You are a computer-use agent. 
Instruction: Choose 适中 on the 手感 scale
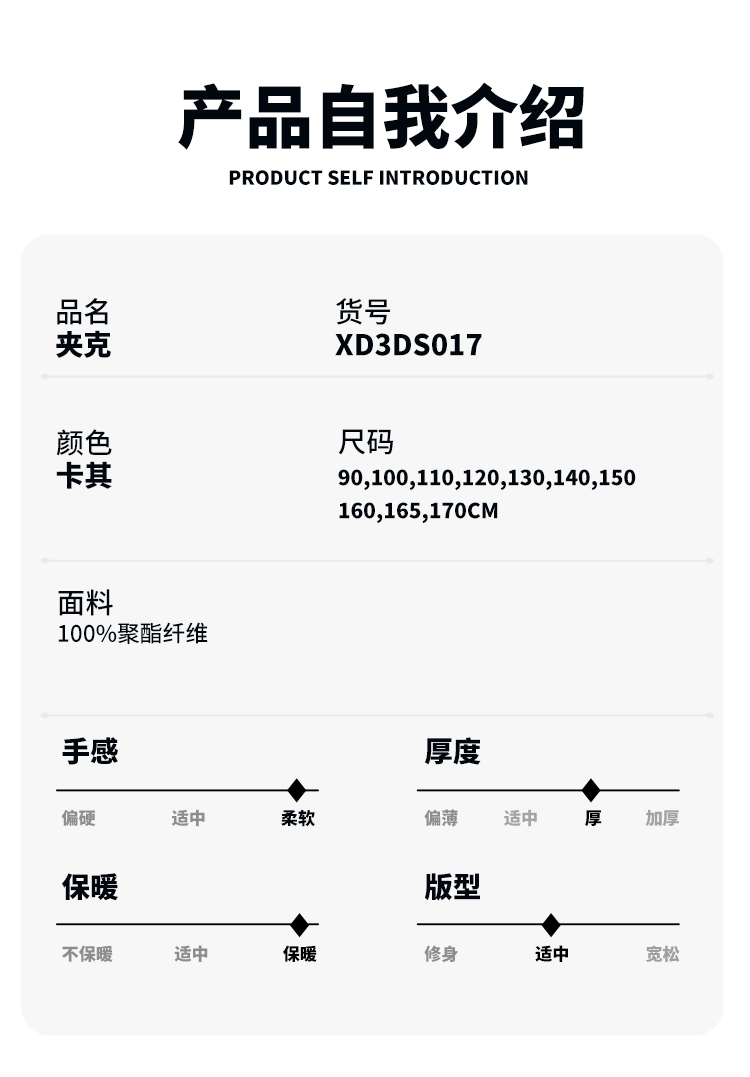coord(188,818)
